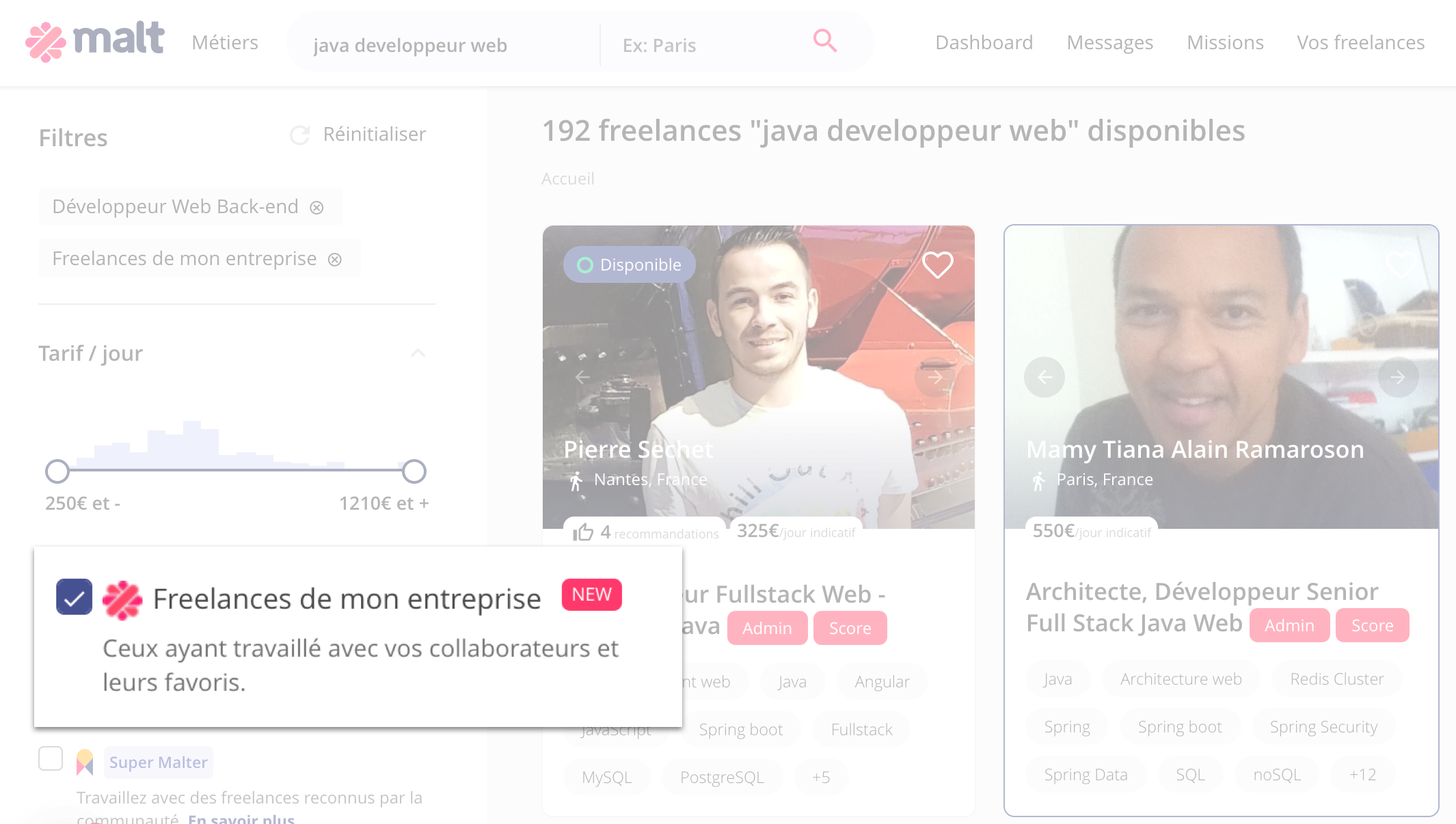Click Admin button on Pierre Sechet card
Screen dimensions: 1456x824
[767, 628]
